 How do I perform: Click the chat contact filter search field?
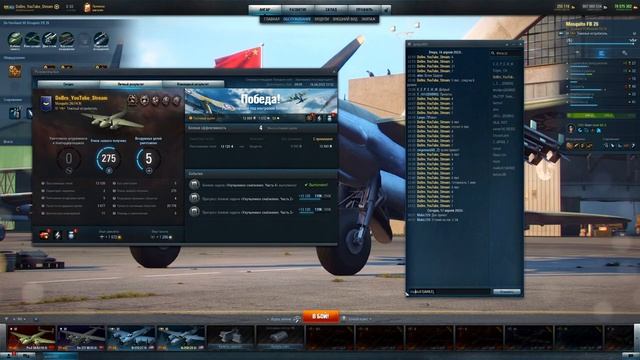click(507, 53)
